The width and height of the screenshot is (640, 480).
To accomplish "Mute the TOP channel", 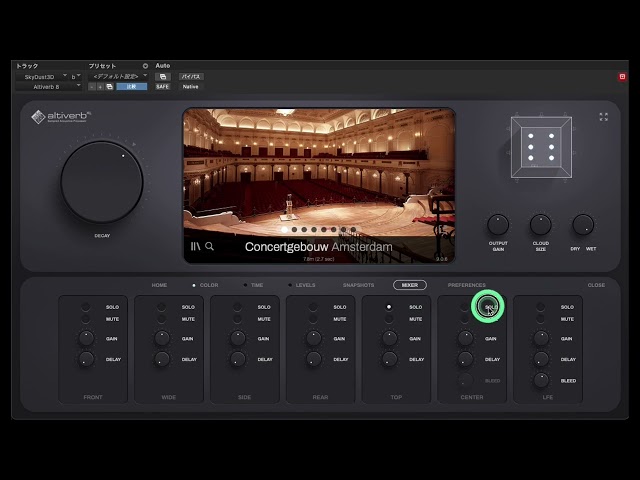I will [x=389, y=319].
